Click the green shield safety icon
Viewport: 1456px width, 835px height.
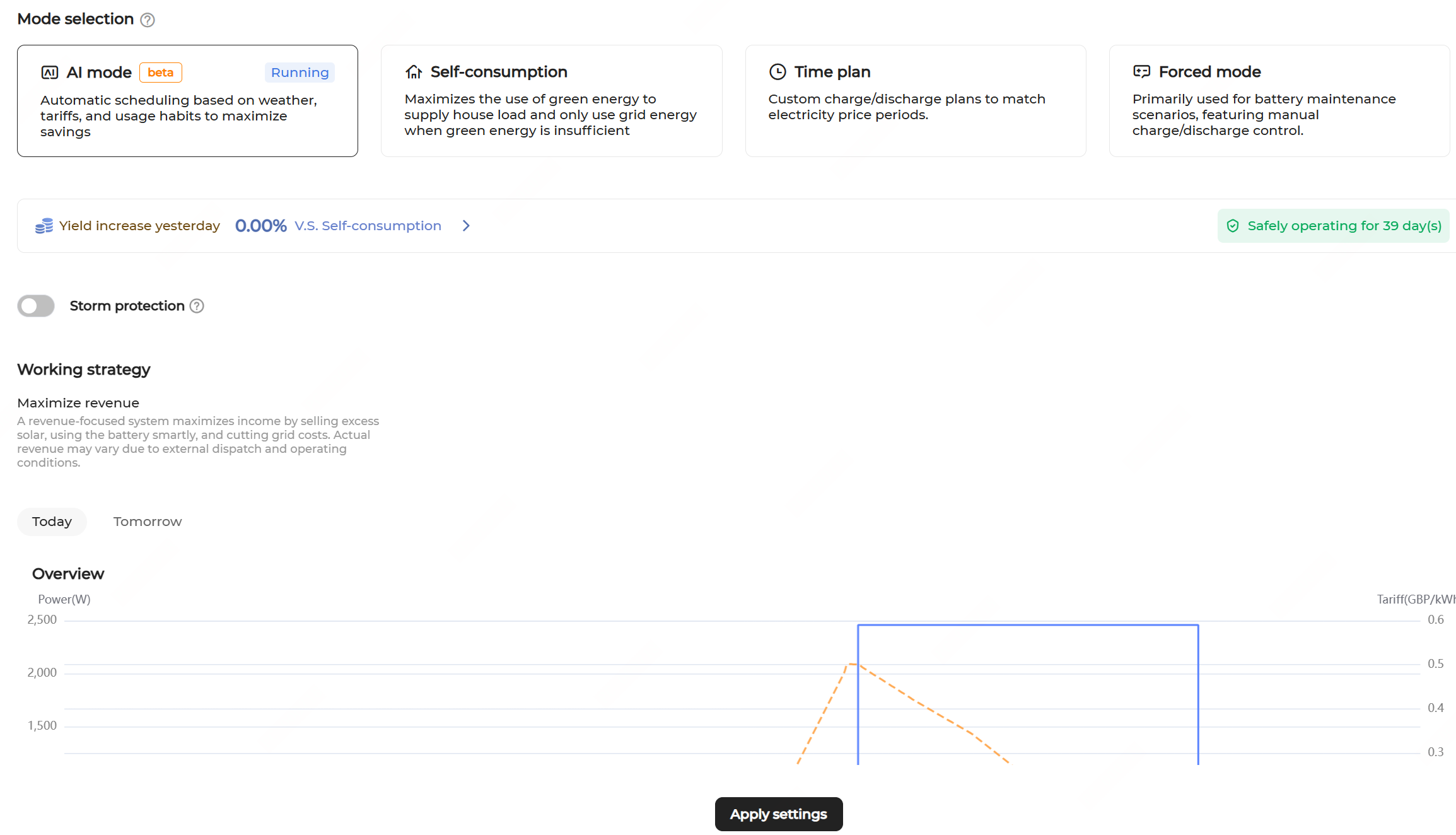1233,226
